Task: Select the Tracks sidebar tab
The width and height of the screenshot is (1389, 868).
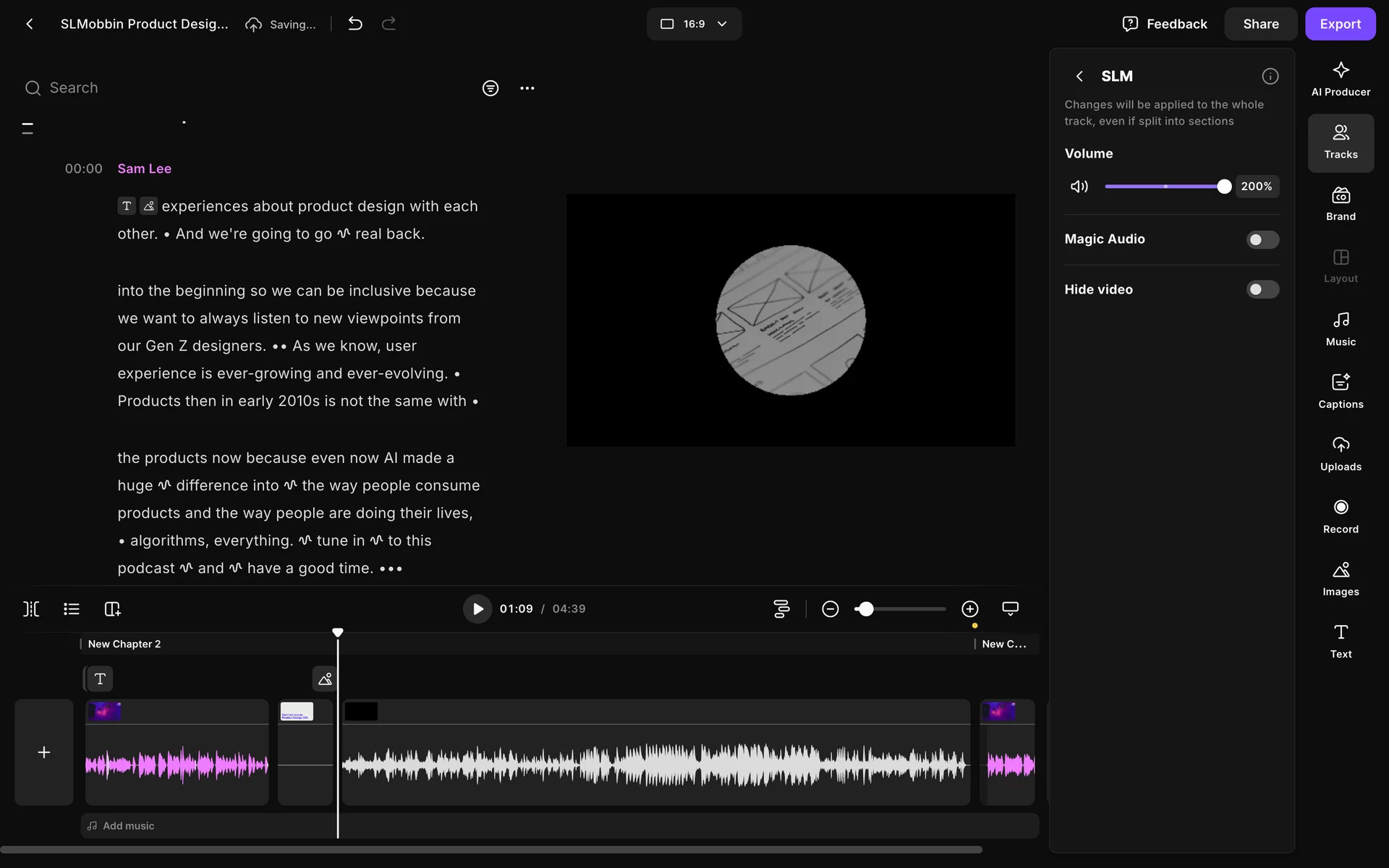Action: pos(1340,142)
